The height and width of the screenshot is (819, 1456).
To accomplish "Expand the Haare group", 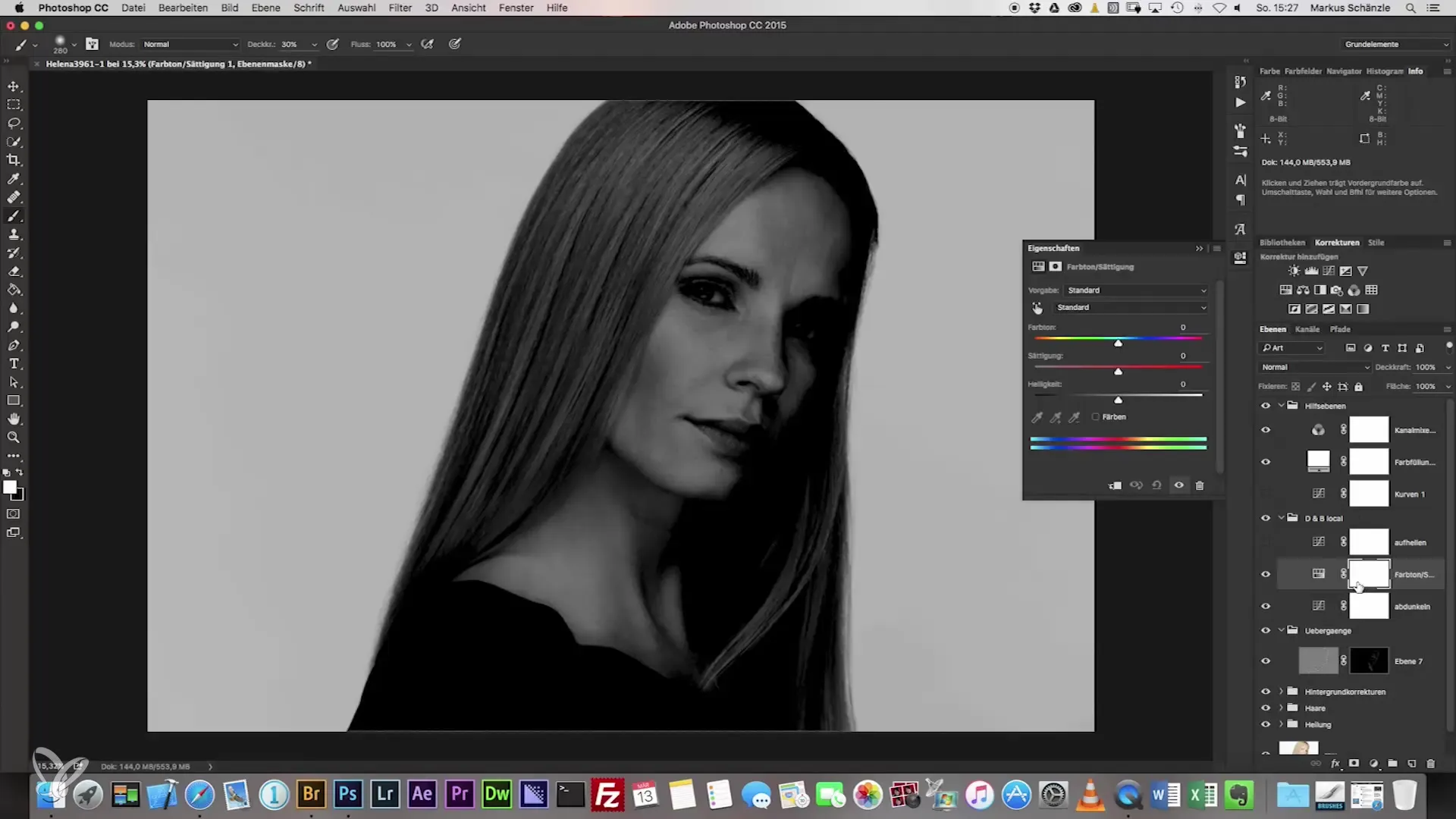I will point(1282,708).
